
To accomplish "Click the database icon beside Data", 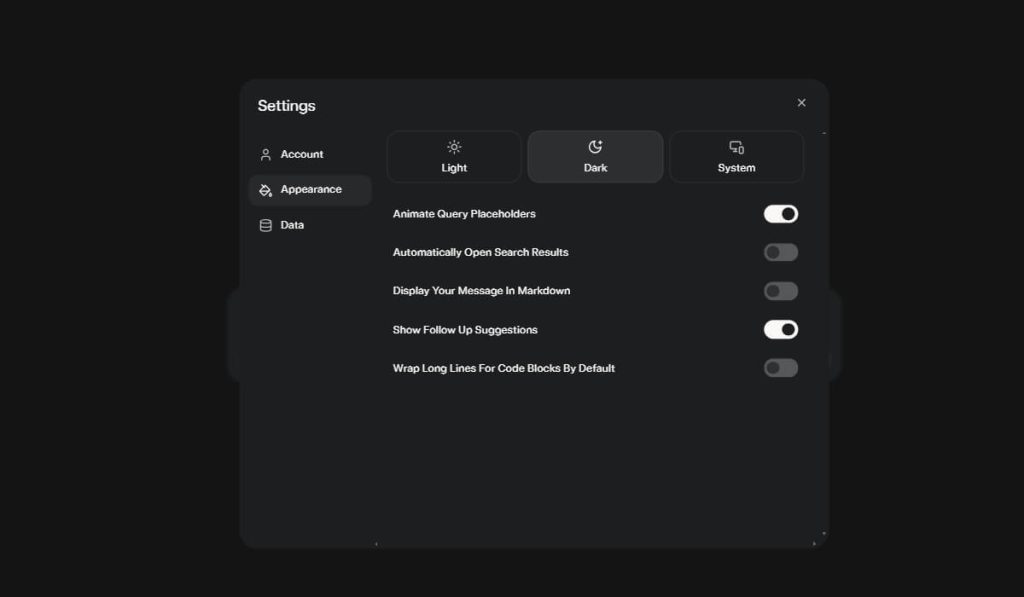I will (x=265, y=226).
